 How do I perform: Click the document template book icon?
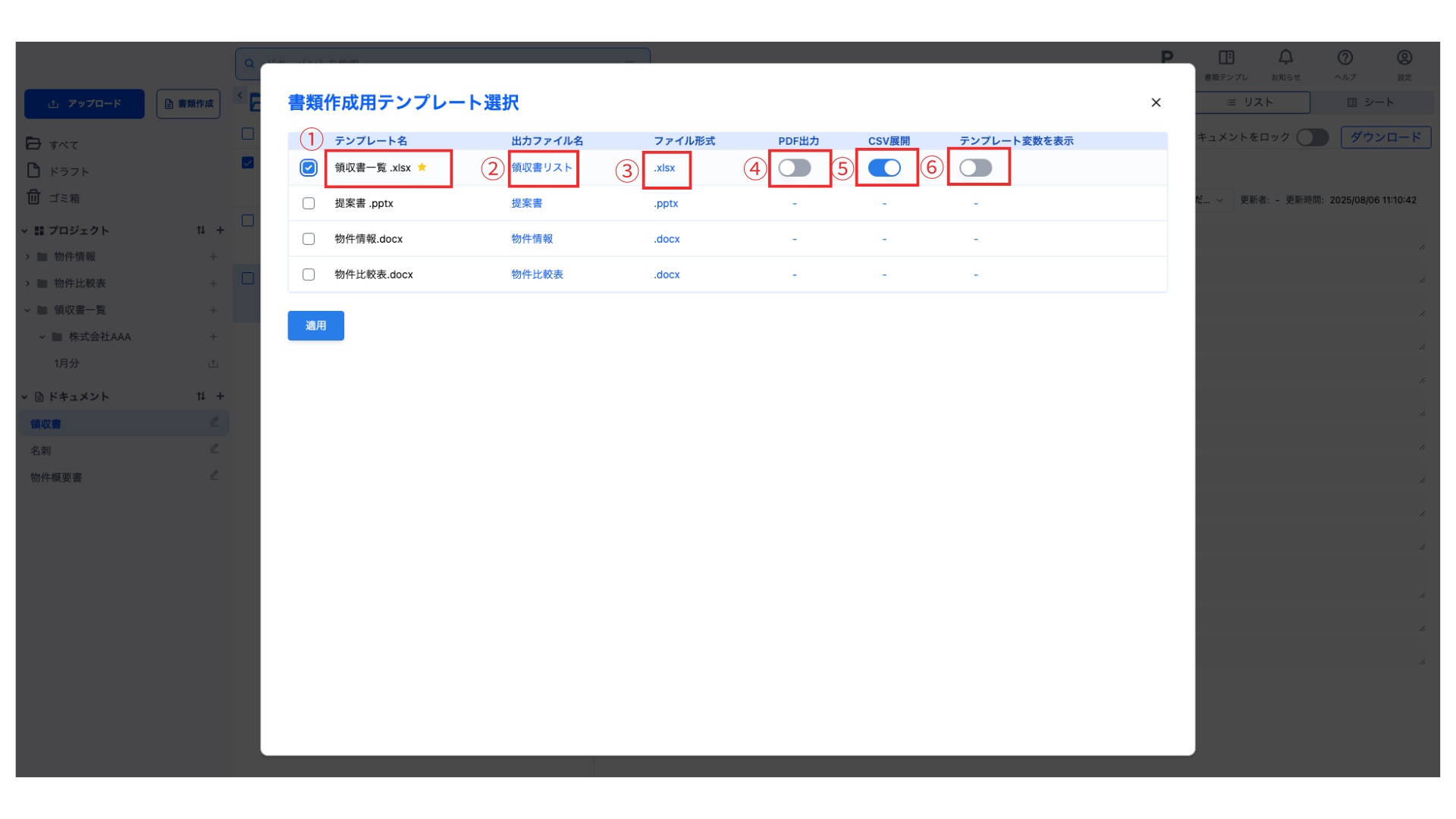pyautogui.click(x=1226, y=58)
